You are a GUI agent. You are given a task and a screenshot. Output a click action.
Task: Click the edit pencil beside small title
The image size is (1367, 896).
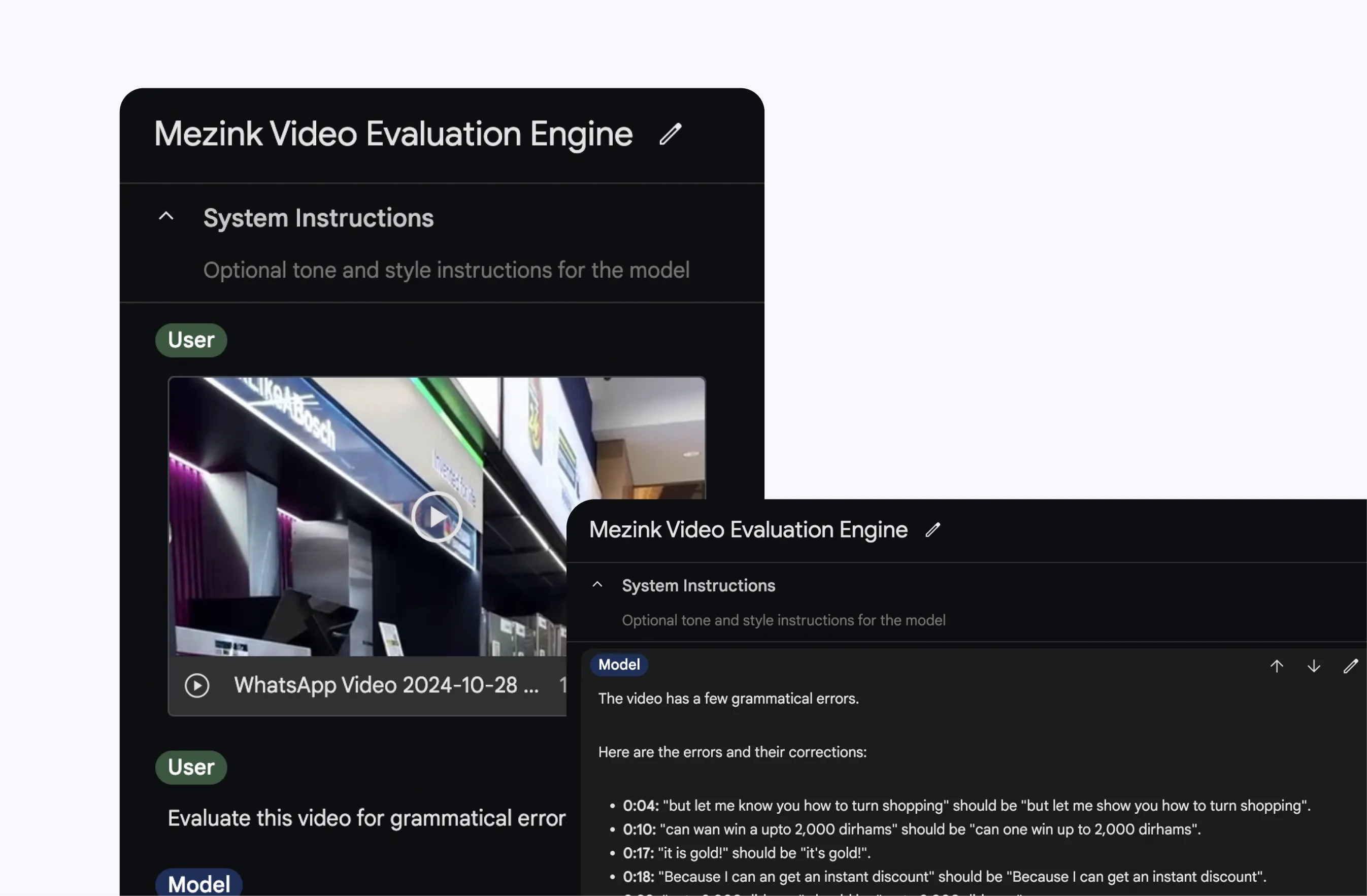933,529
